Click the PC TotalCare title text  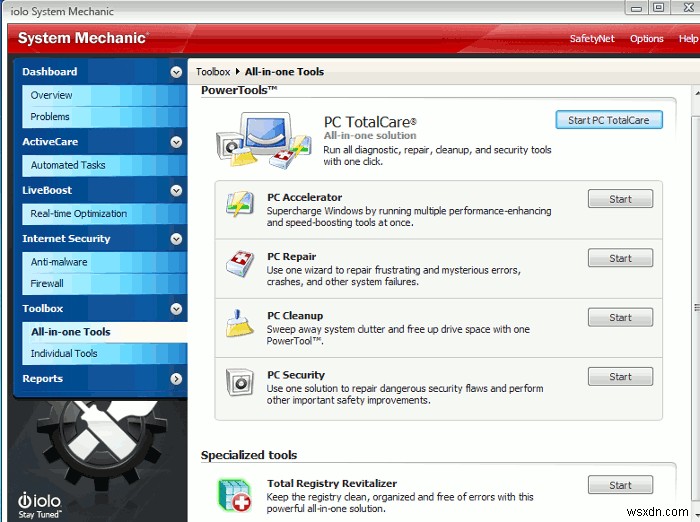tap(370, 122)
